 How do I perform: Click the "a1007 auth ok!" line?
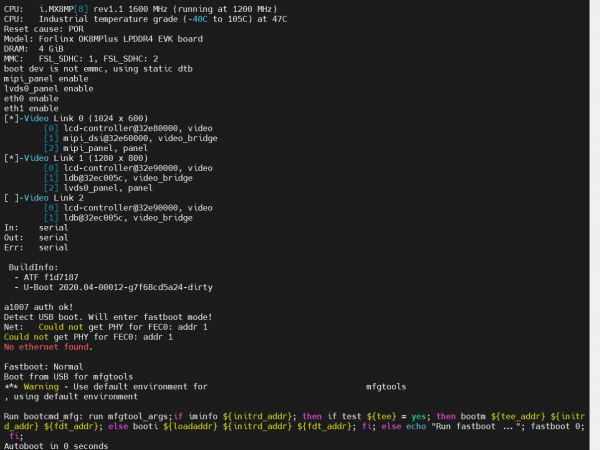point(40,307)
